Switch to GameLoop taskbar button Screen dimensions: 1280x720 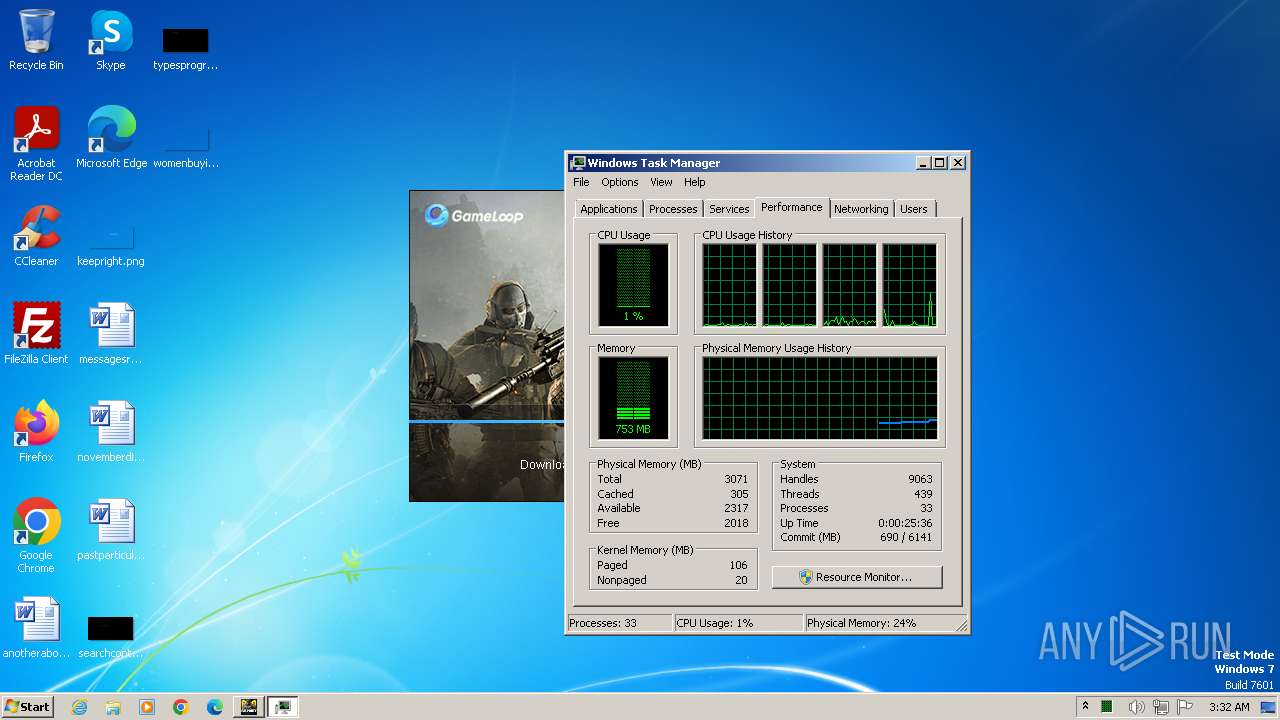point(249,707)
